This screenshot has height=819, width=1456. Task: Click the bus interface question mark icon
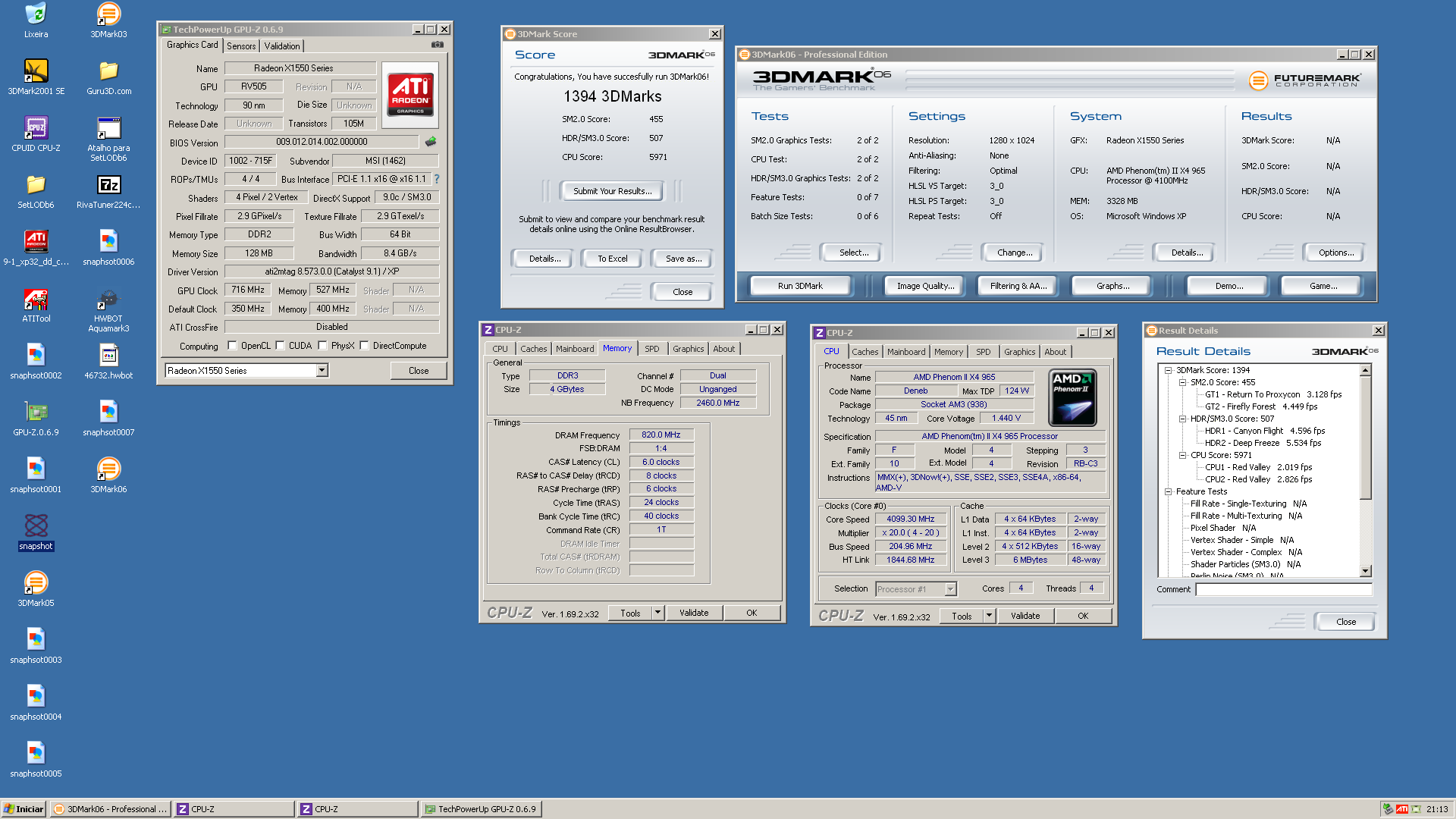click(437, 179)
